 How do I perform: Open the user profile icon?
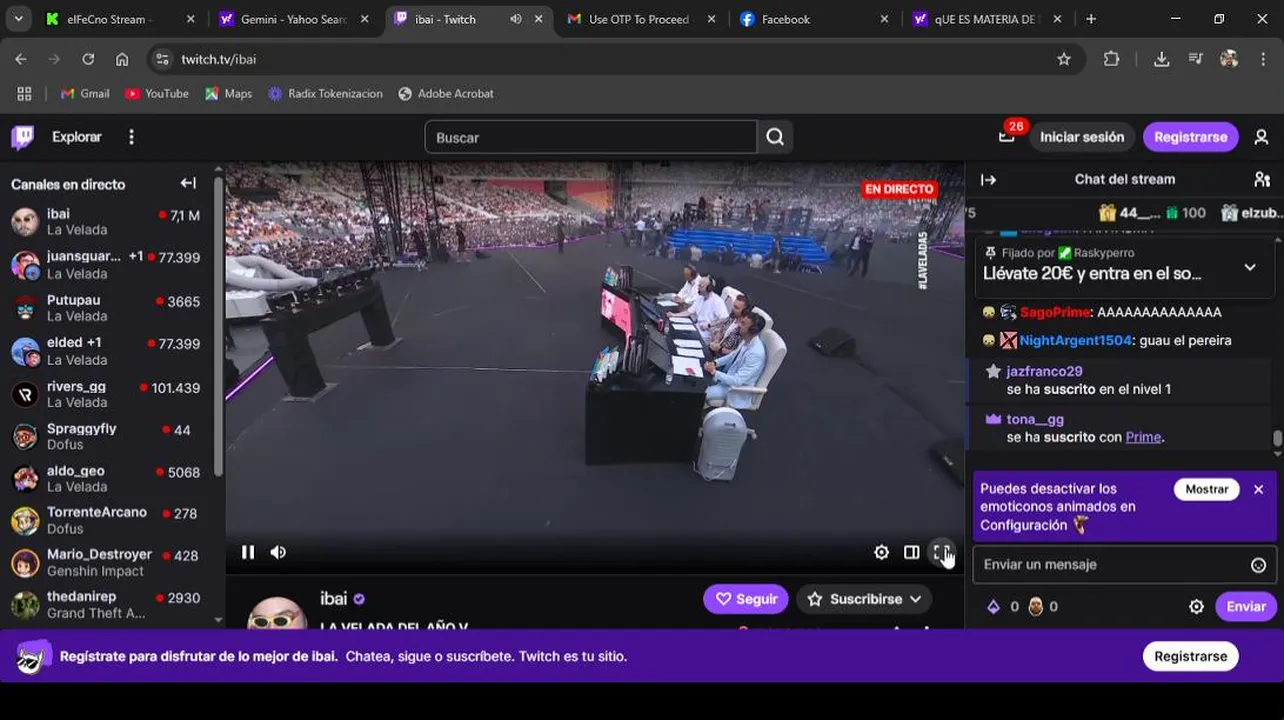(1261, 137)
